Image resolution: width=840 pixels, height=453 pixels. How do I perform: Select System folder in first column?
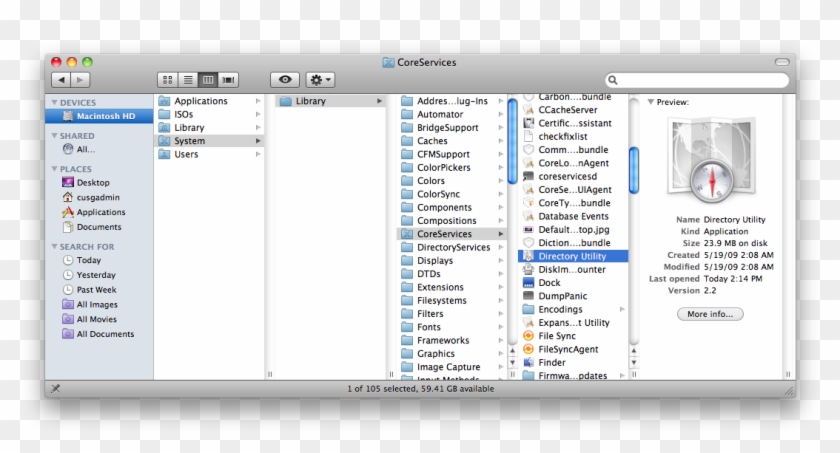tap(209, 141)
